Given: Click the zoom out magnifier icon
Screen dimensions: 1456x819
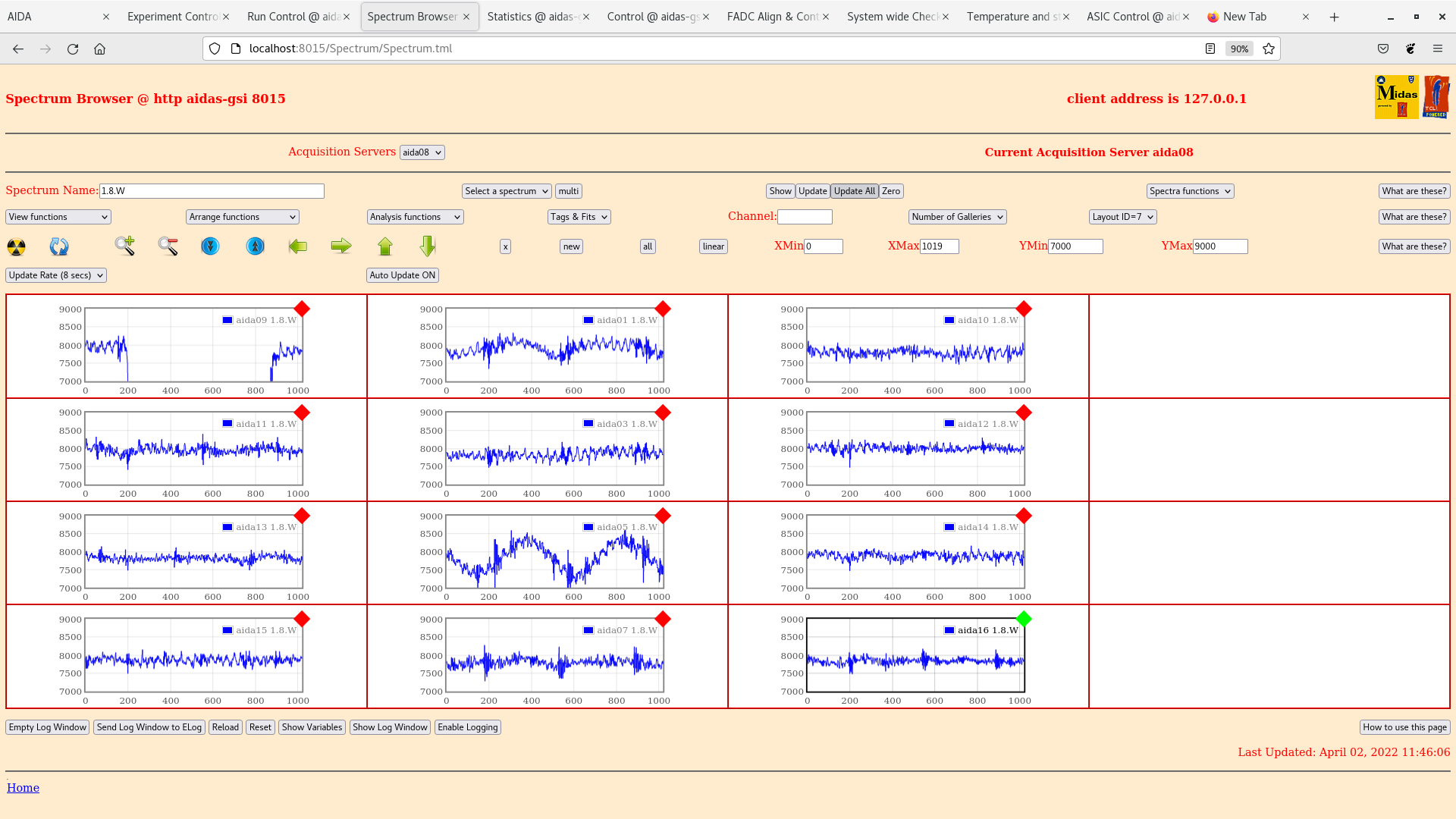Looking at the screenshot, I should (168, 246).
